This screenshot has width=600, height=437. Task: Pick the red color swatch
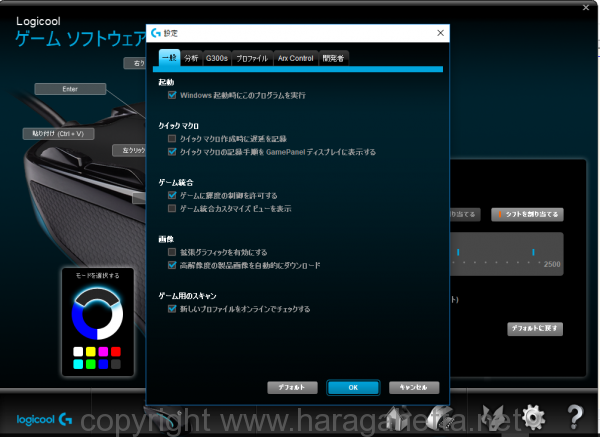coord(116,352)
